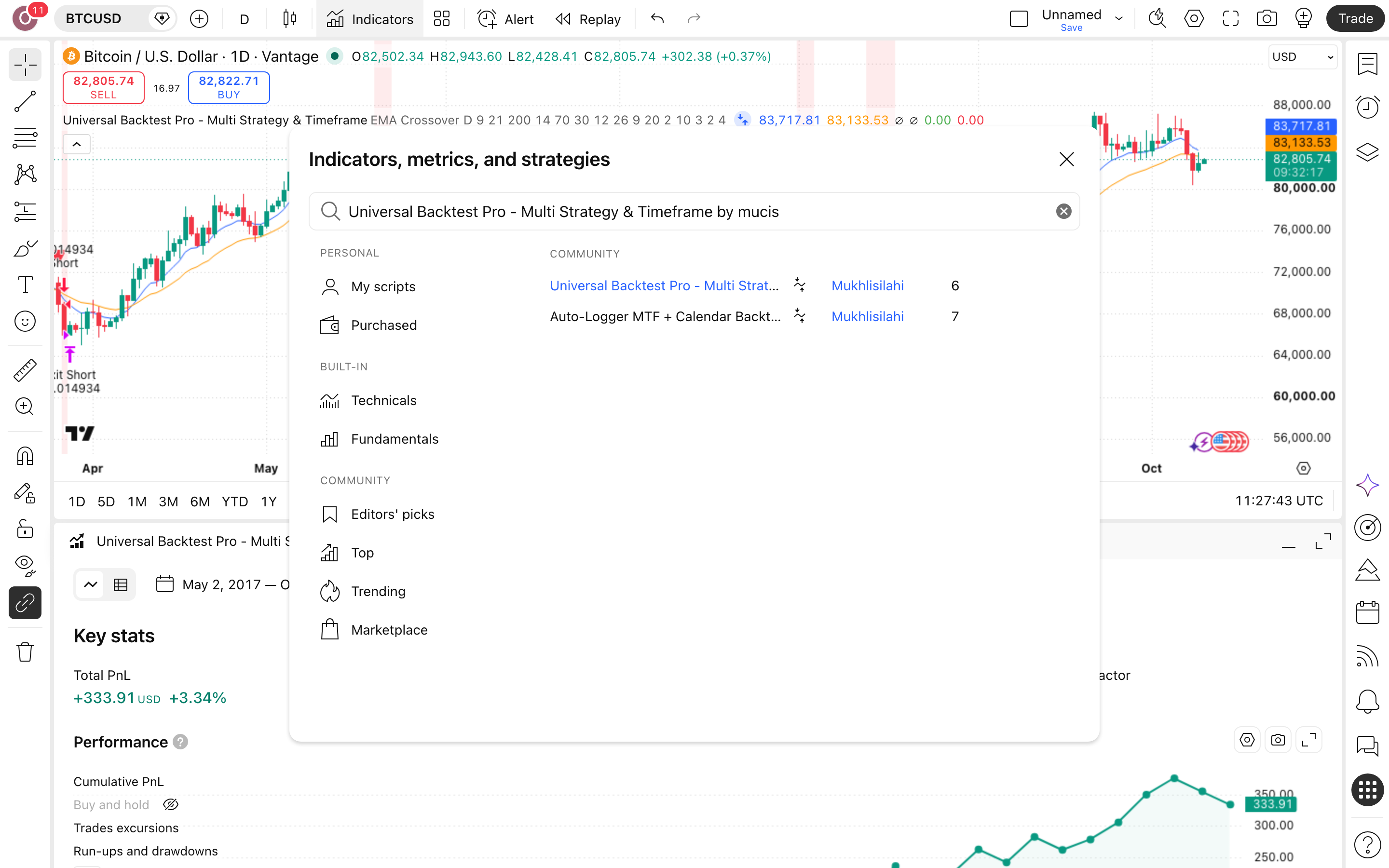This screenshot has height=868, width=1389.
Task: Open the USD currency dropdown
Action: pyautogui.click(x=1302, y=57)
